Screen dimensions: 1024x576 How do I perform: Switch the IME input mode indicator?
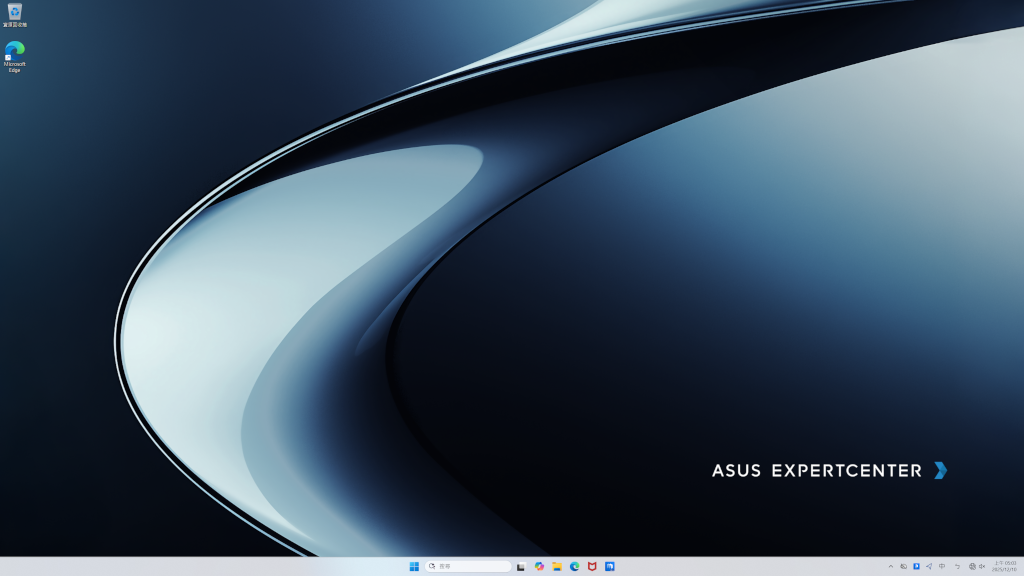point(942,566)
